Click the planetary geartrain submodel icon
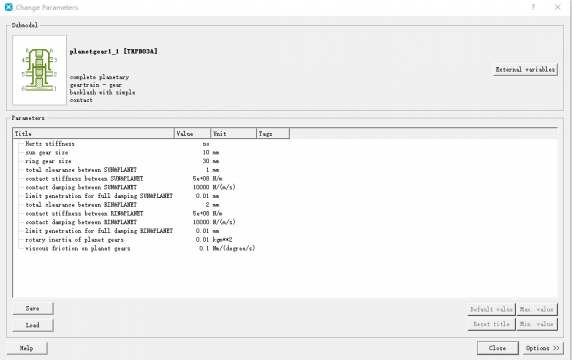The width and height of the screenshot is (572, 360). [x=39, y=70]
